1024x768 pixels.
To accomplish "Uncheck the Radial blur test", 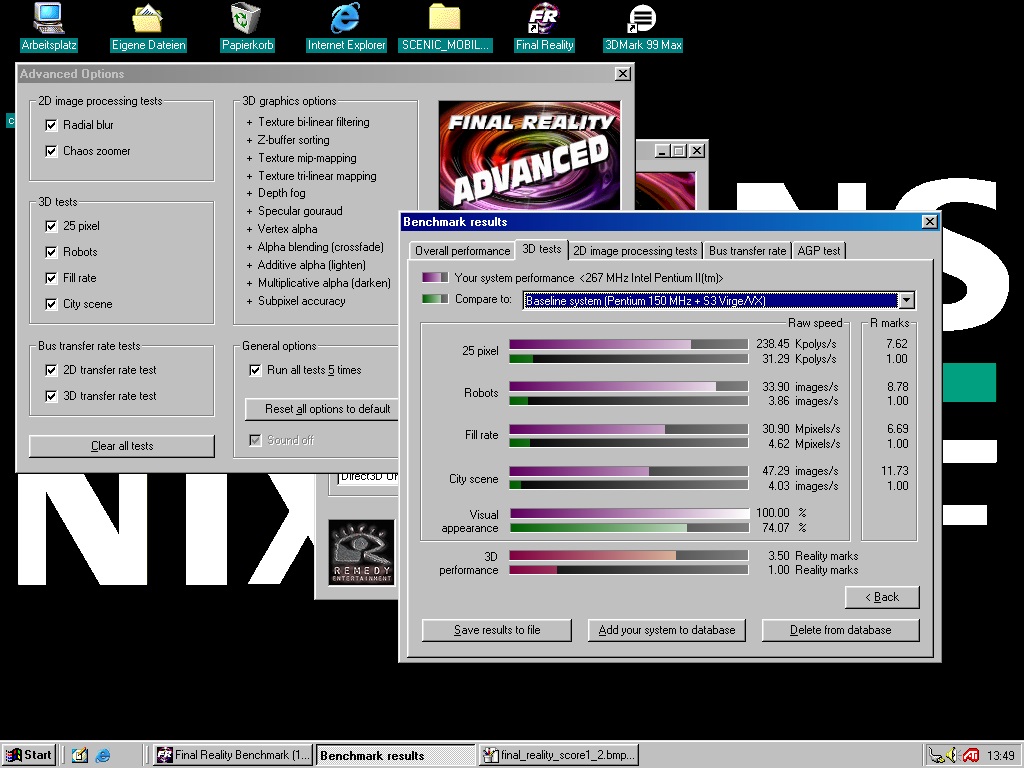I will (51, 125).
